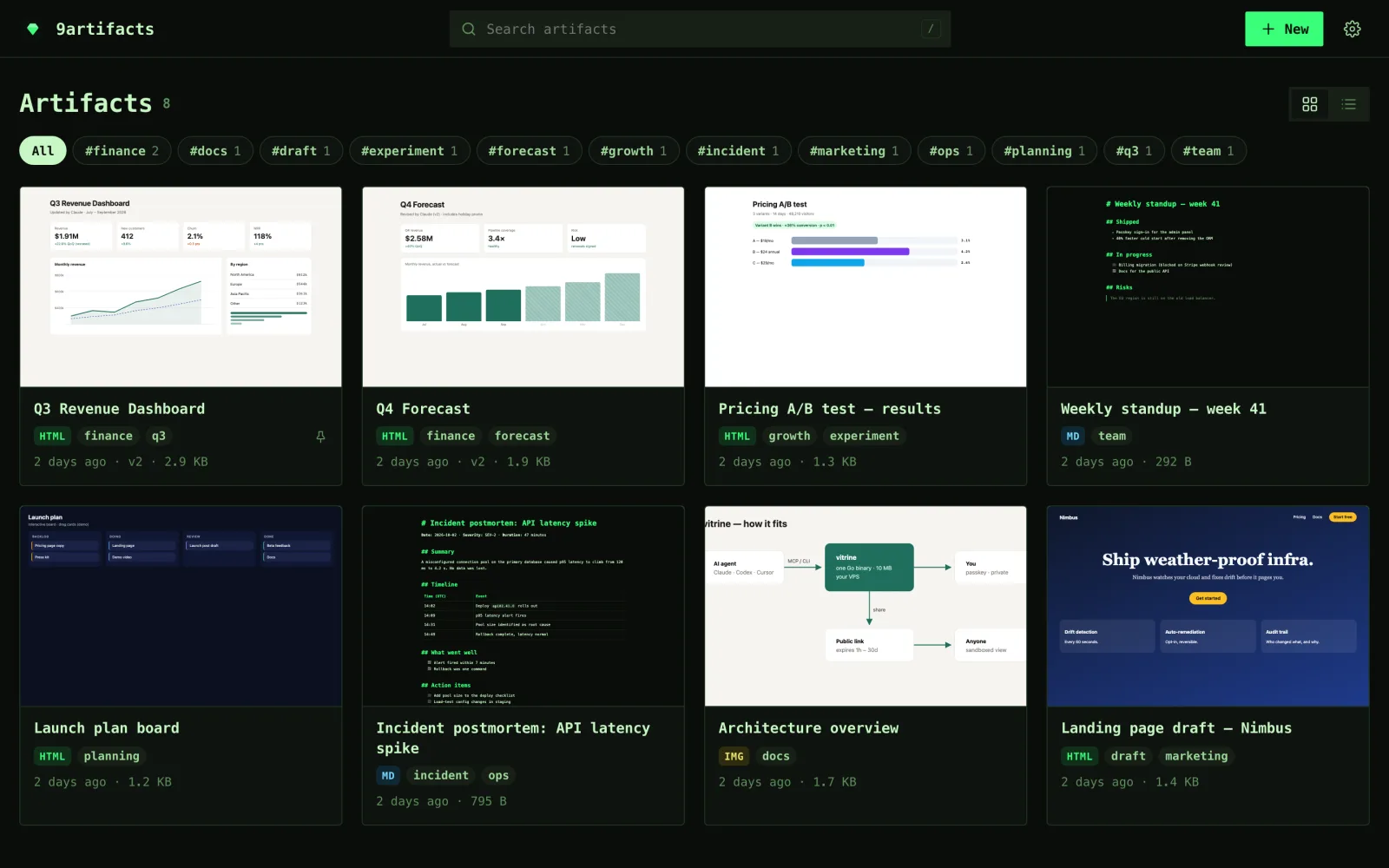This screenshot has height=868, width=1389.
Task: Filter by #incident tag
Action: [738, 151]
